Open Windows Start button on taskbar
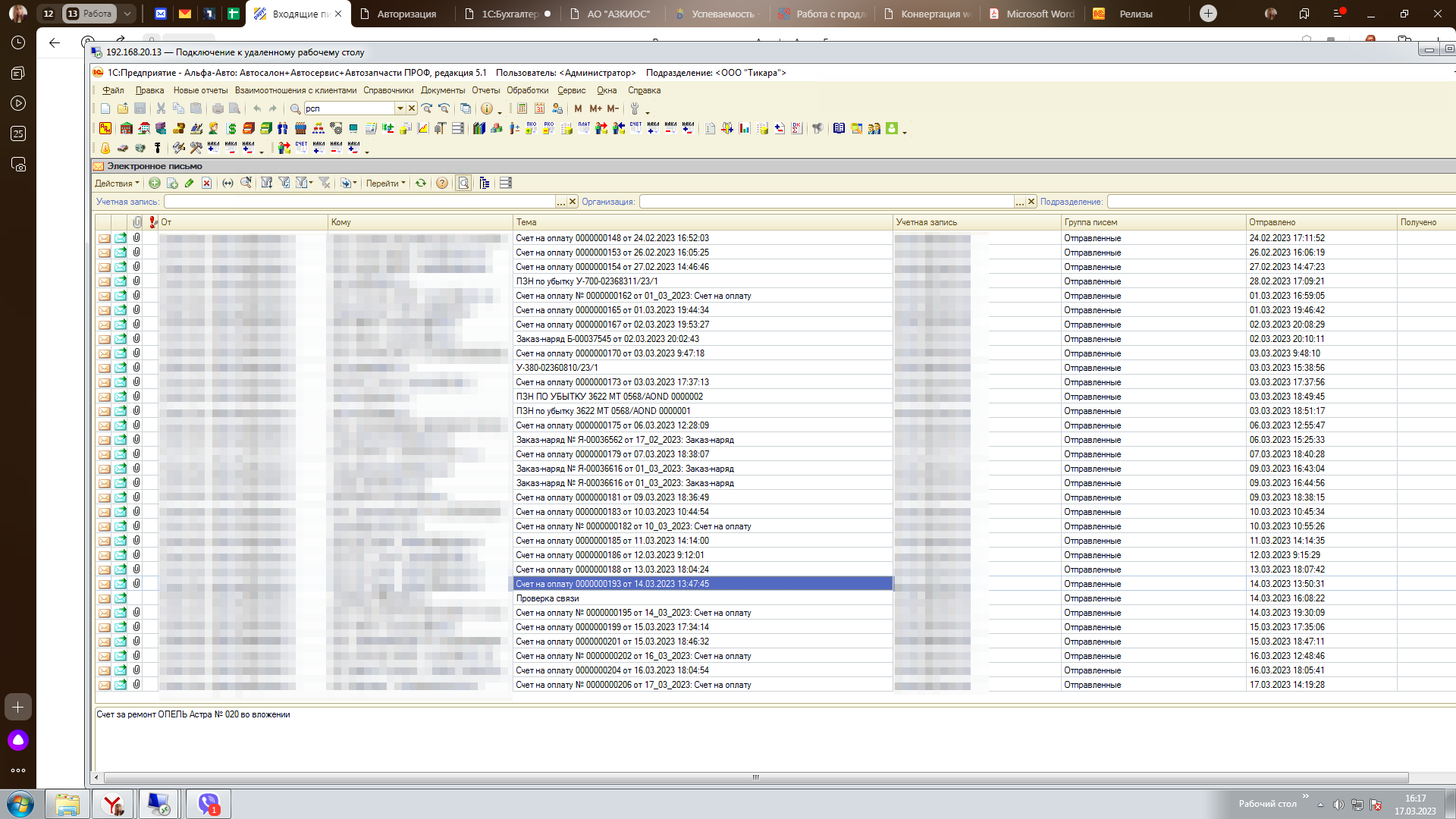 [20, 804]
